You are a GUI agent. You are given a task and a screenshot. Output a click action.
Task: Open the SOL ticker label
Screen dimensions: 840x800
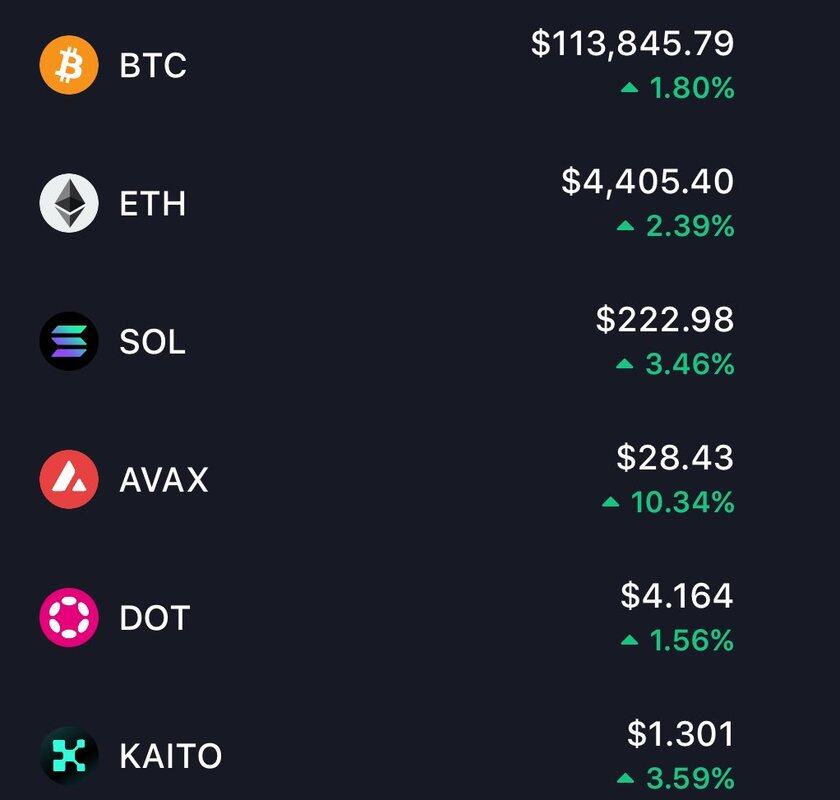153,342
